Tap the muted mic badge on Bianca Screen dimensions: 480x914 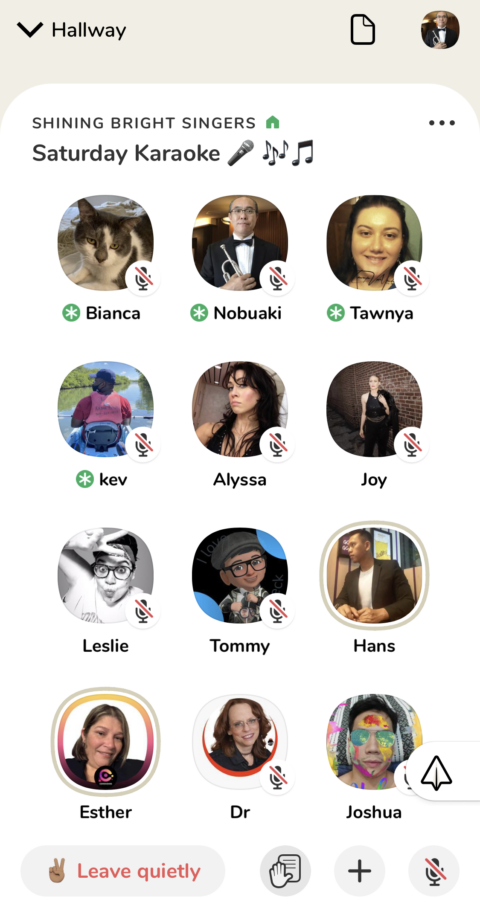pyautogui.click(x=143, y=279)
